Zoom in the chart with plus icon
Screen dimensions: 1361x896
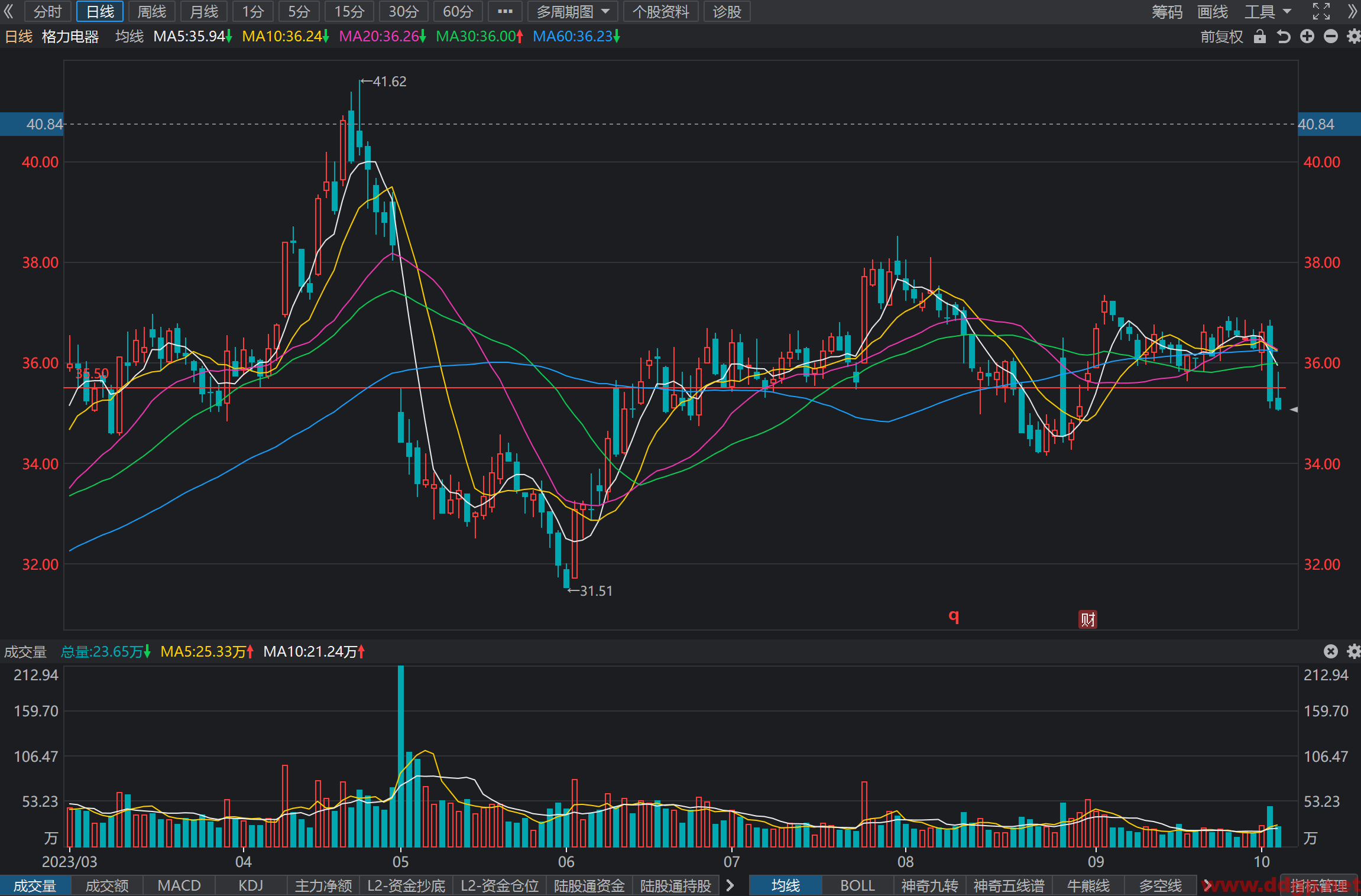pyautogui.click(x=1307, y=37)
